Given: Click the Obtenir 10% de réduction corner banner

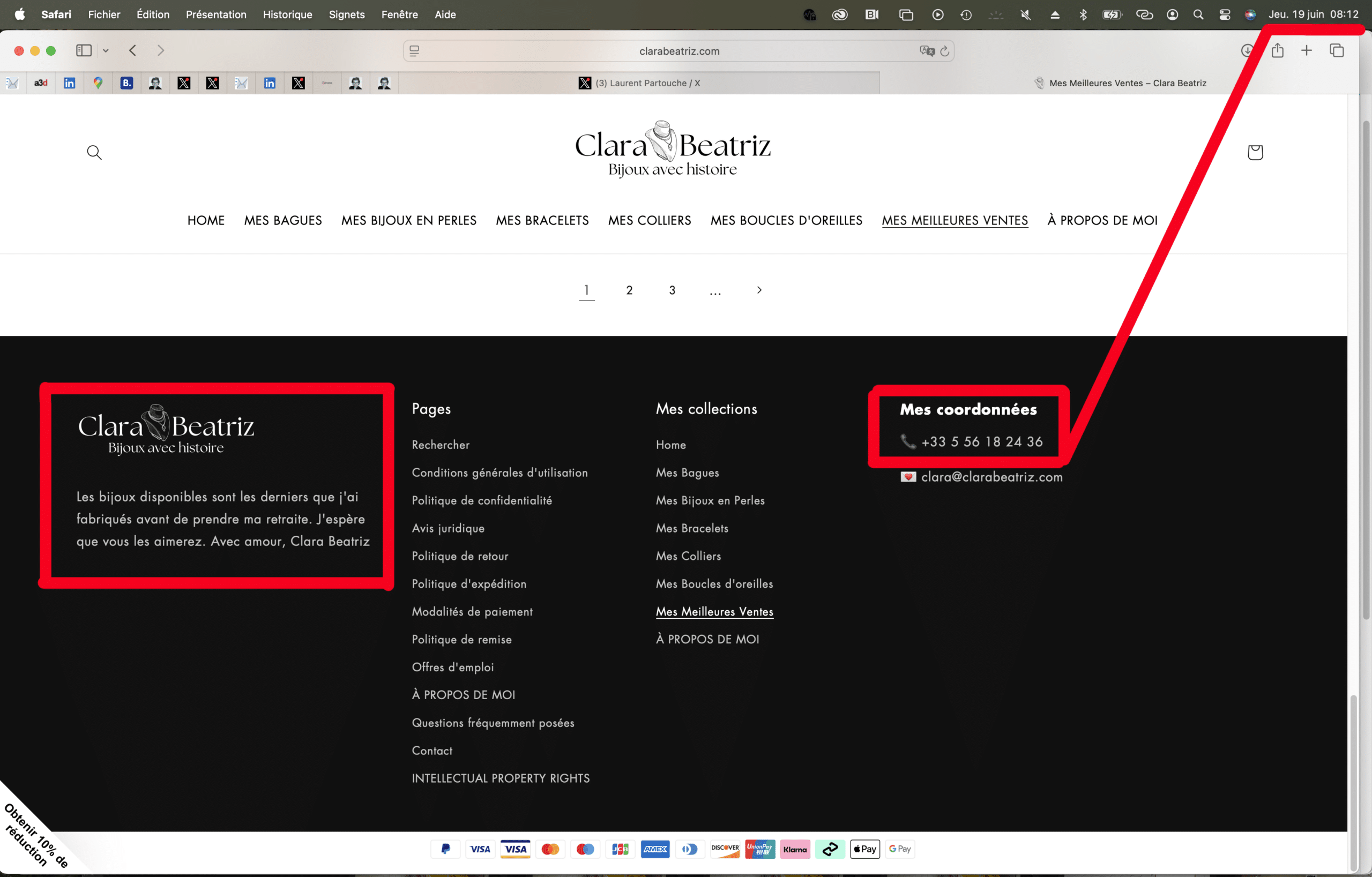Looking at the screenshot, I should 34,834.
